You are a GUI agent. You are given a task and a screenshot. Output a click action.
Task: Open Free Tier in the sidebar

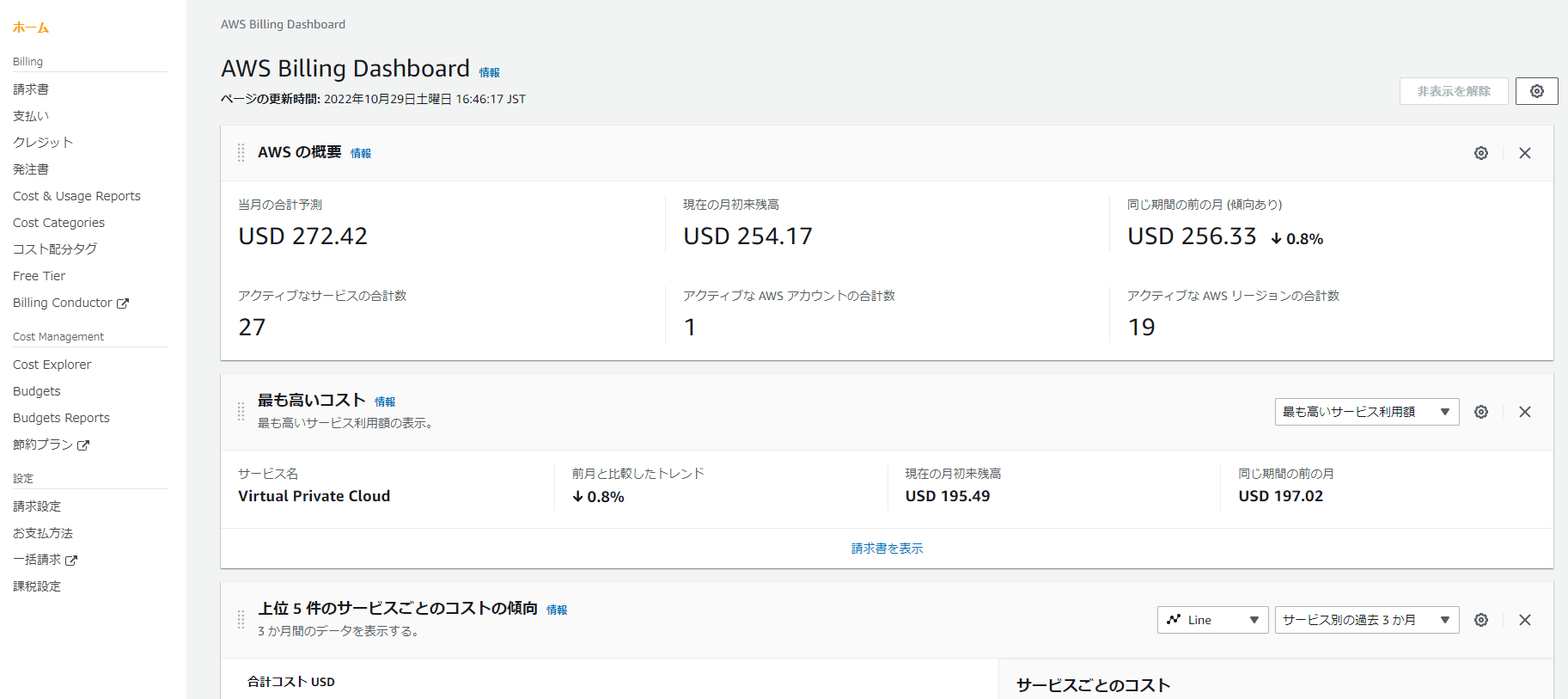tap(39, 276)
